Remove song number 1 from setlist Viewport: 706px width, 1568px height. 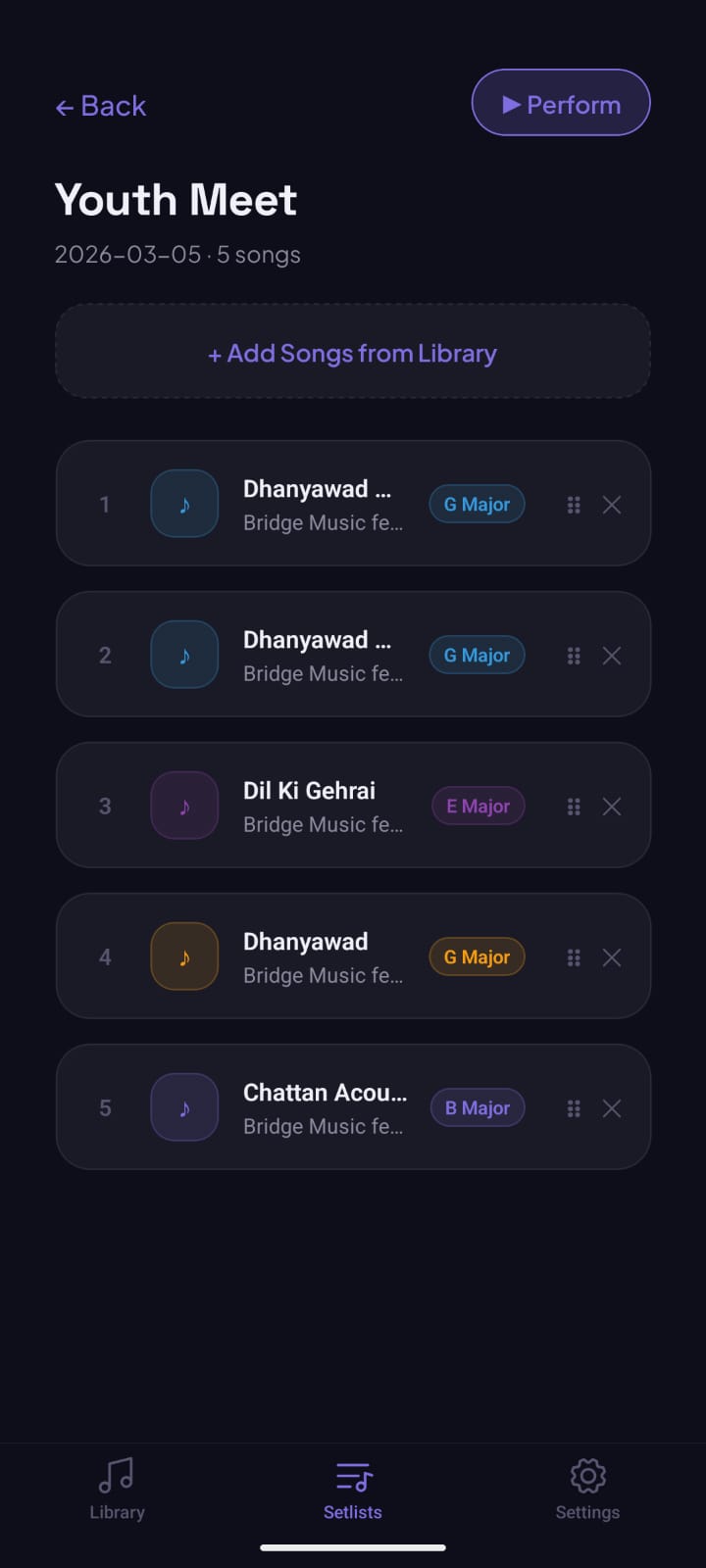click(612, 505)
